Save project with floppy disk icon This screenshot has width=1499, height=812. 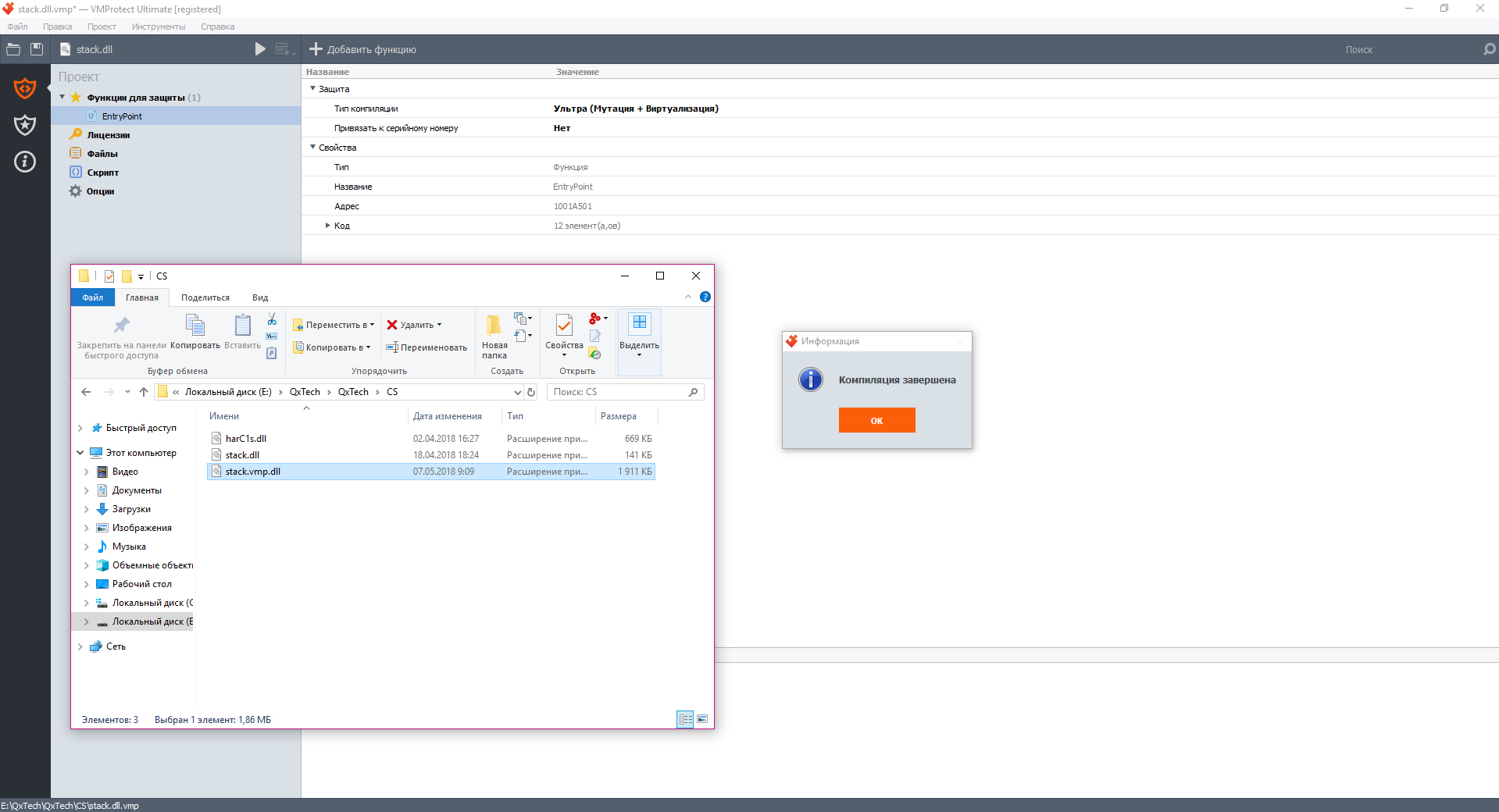[x=37, y=49]
